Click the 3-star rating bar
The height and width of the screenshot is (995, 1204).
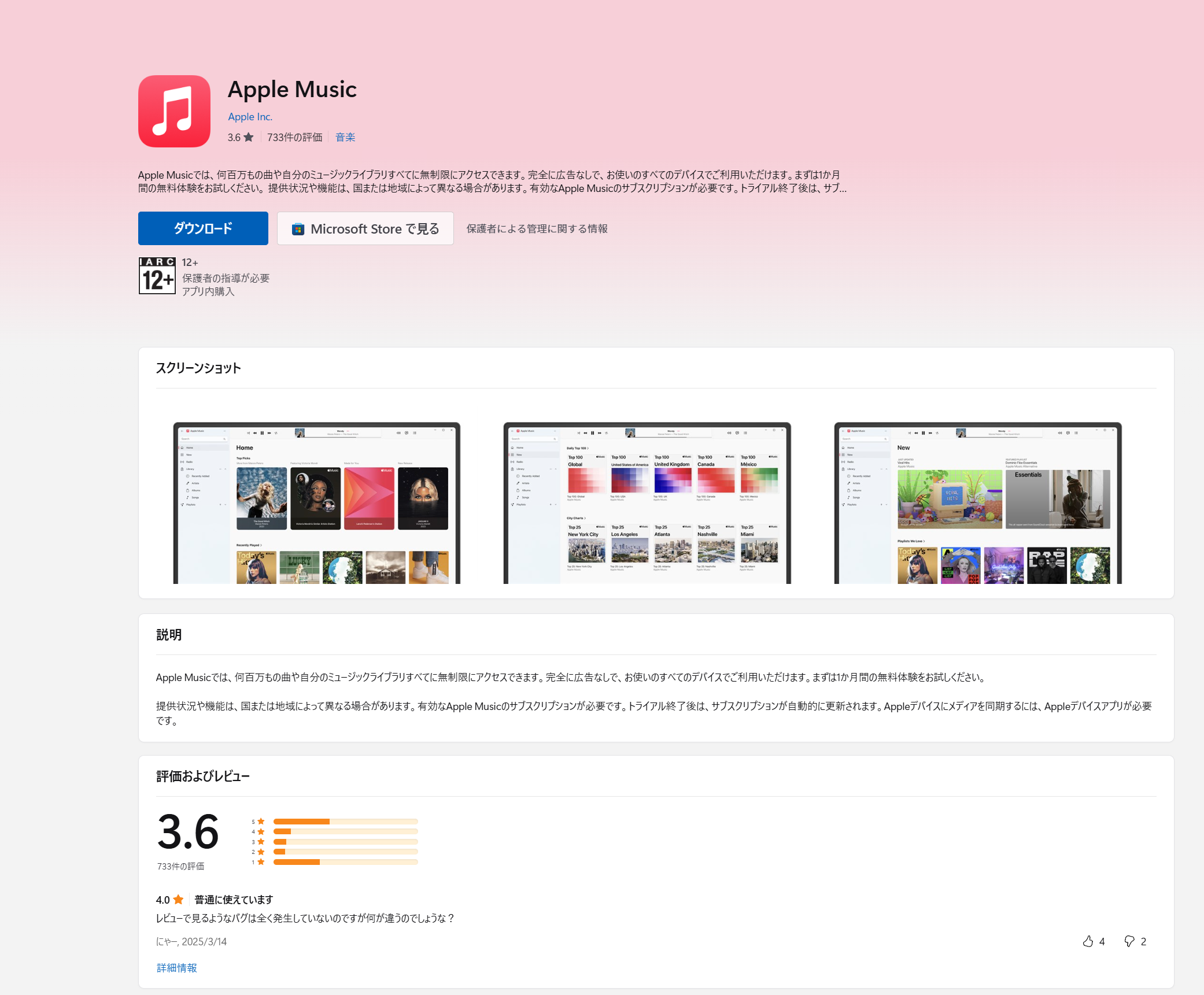[345, 842]
